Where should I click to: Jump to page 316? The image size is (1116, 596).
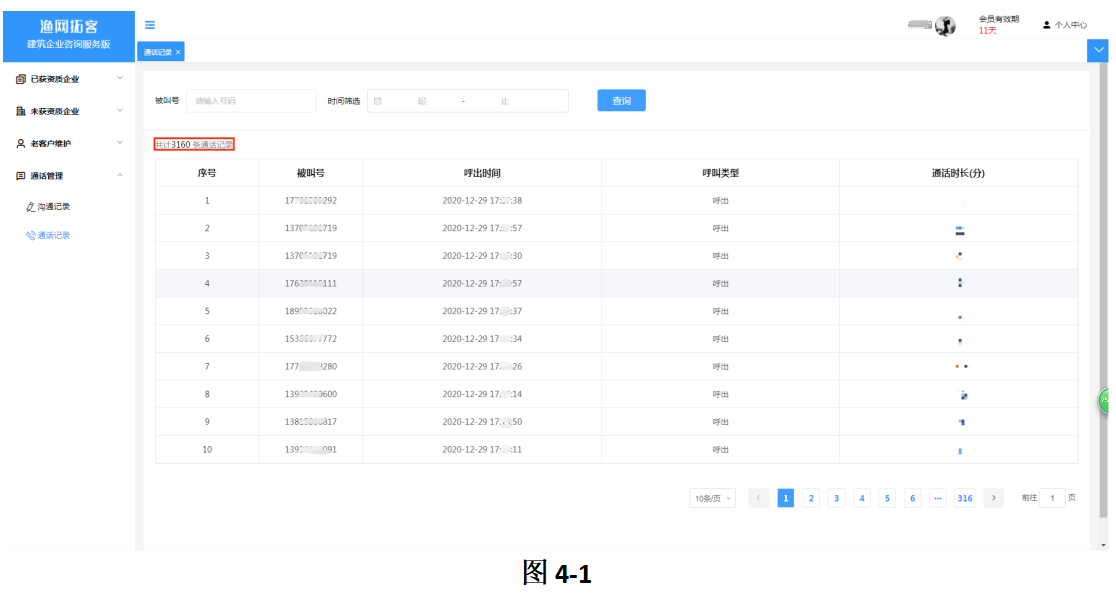964,498
